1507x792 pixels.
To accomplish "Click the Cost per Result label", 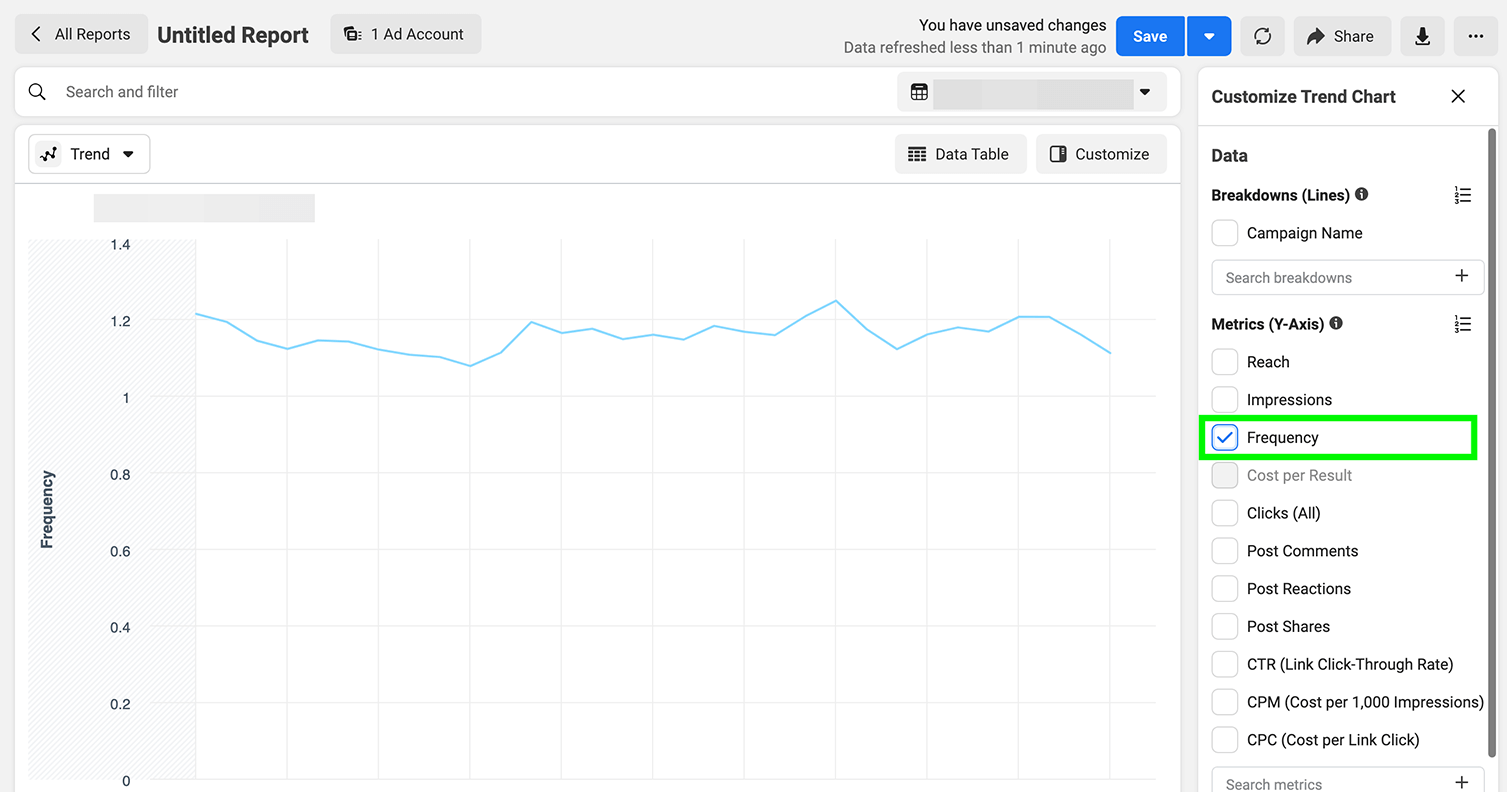I will [1299, 476].
